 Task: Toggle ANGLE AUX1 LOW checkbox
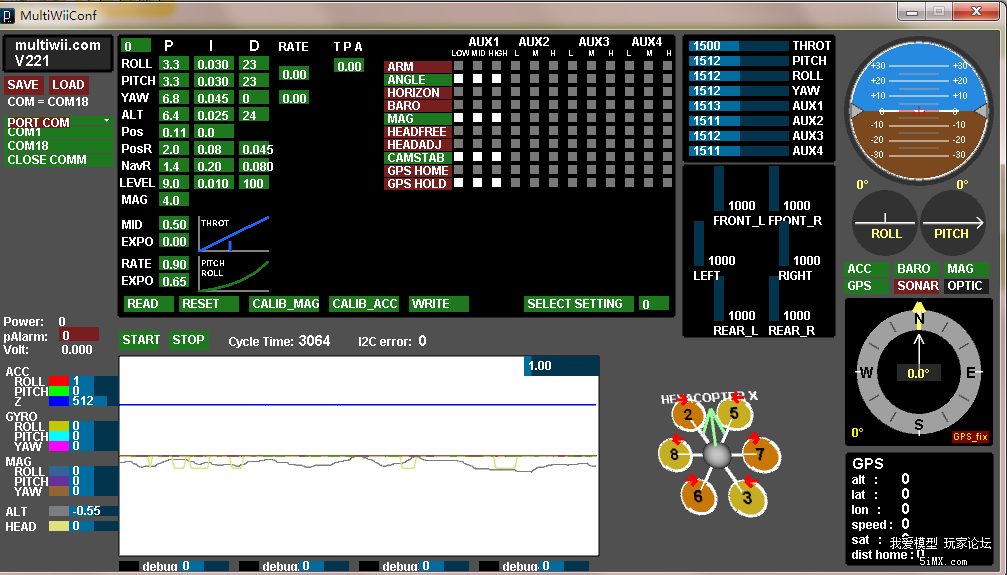[x=459, y=79]
